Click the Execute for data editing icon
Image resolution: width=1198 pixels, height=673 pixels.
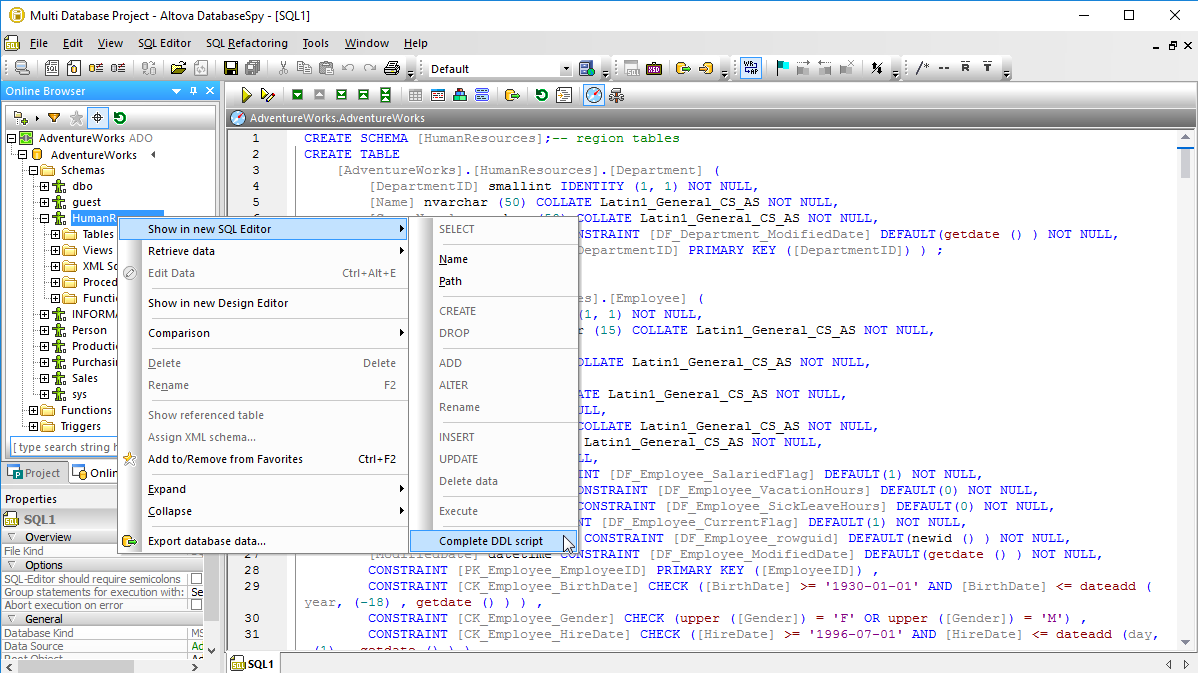pos(267,95)
